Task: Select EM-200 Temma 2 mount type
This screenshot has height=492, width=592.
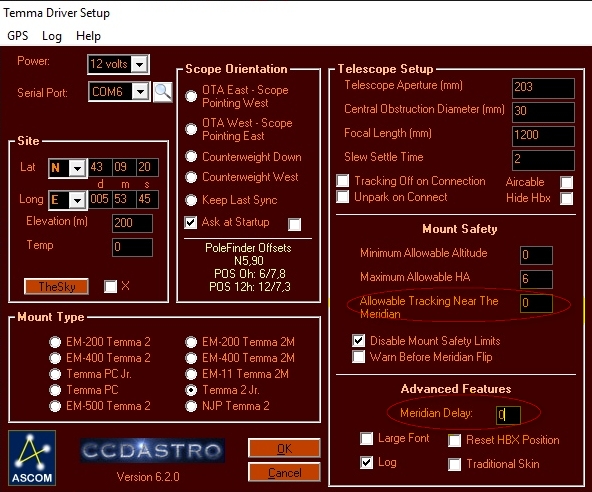Action: [x=55, y=342]
